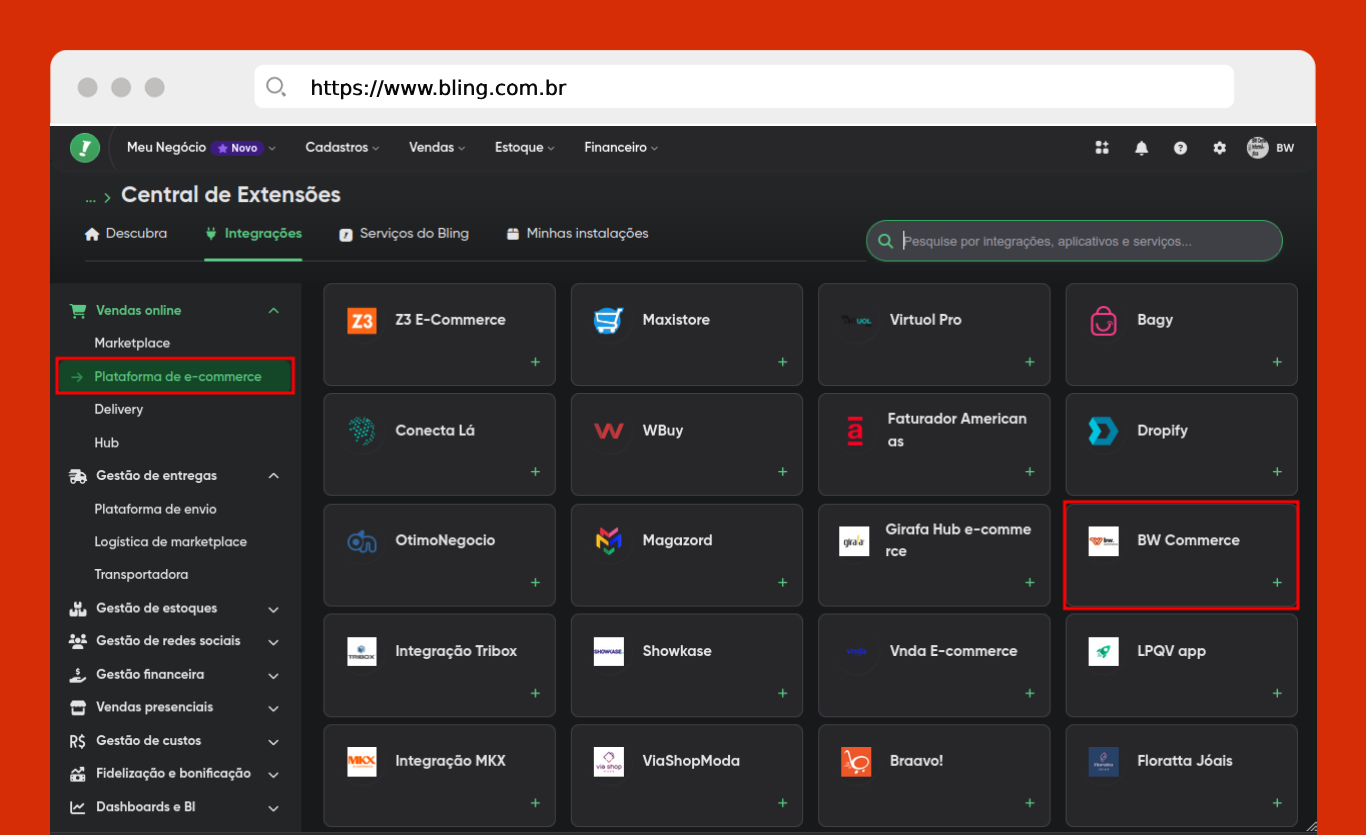Expand the Vendas presenciais section
Screen dimensions: 1366x835
click(x=274, y=709)
